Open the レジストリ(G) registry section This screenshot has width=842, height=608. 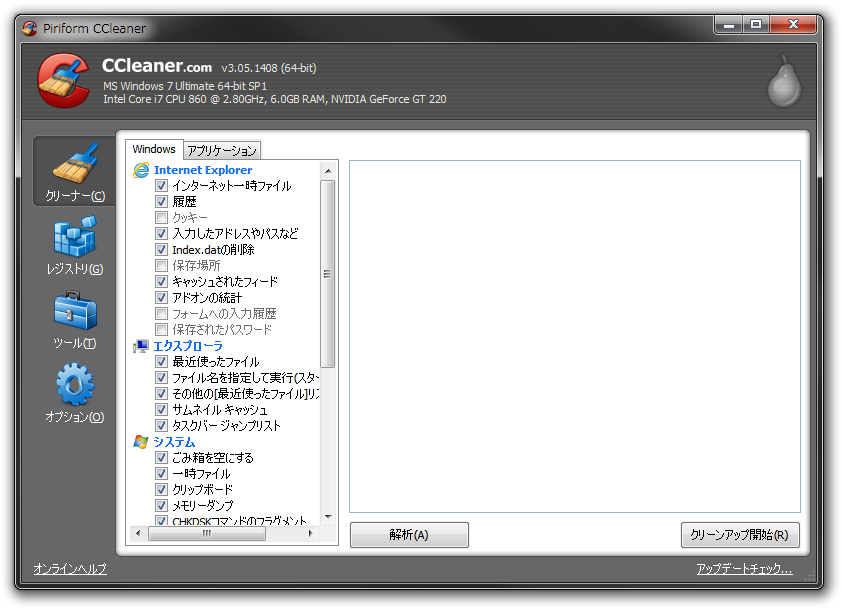75,245
